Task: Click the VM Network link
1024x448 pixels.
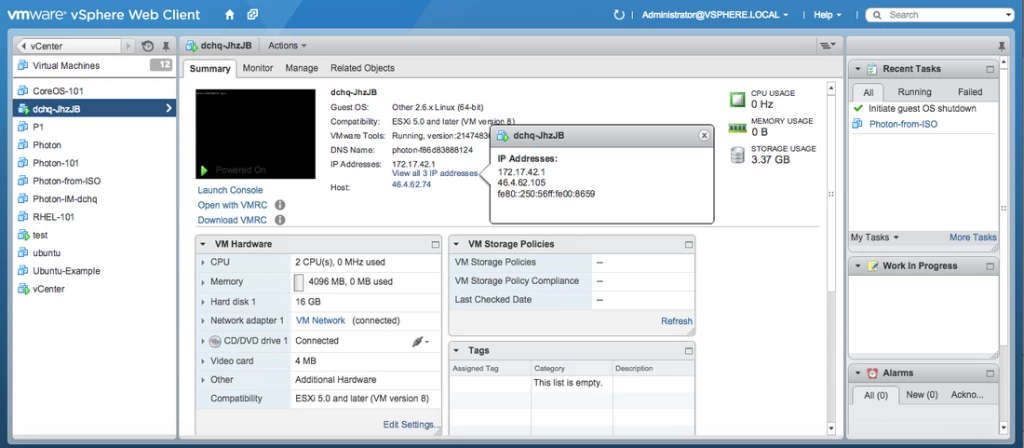Action: (x=321, y=321)
